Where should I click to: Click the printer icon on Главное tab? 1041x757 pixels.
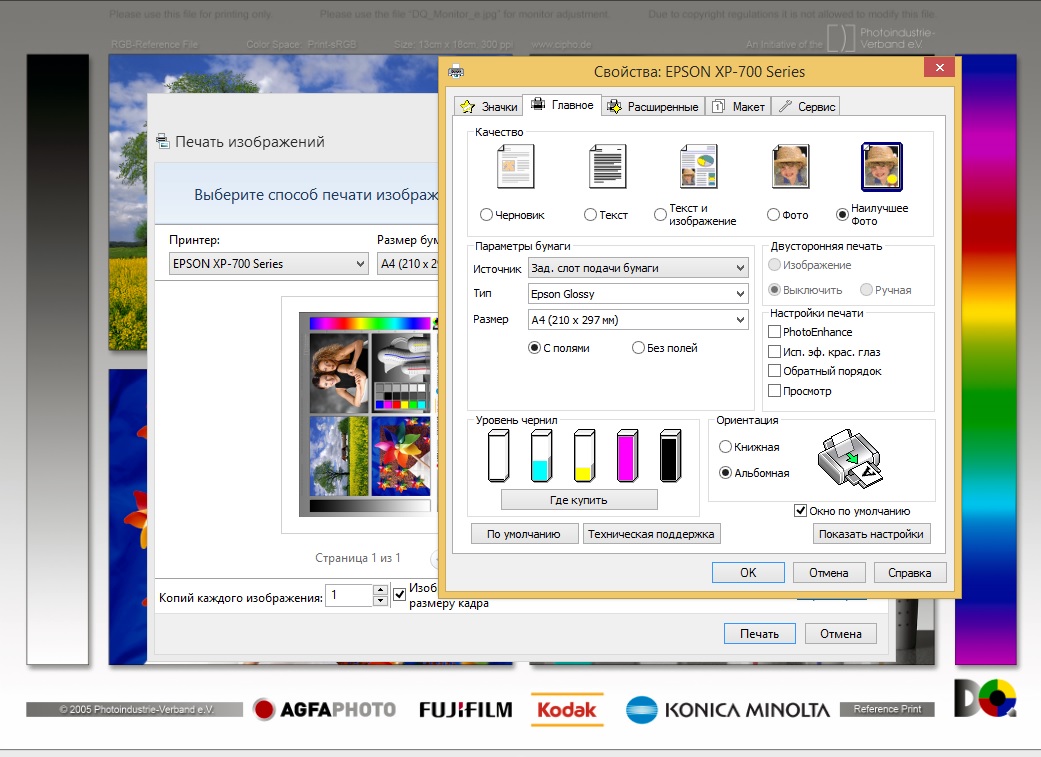(x=538, y=104)
